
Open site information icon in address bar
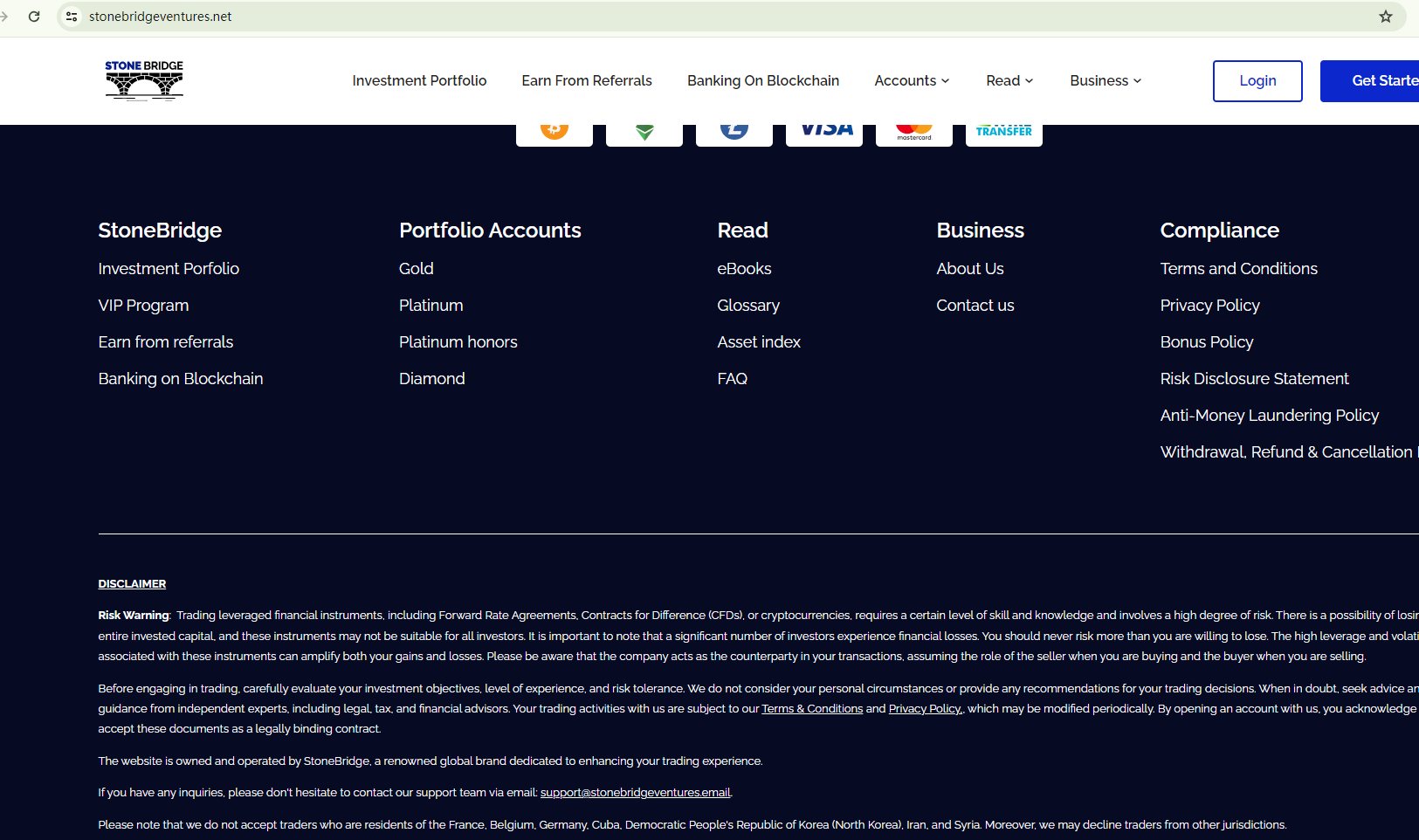72,17
